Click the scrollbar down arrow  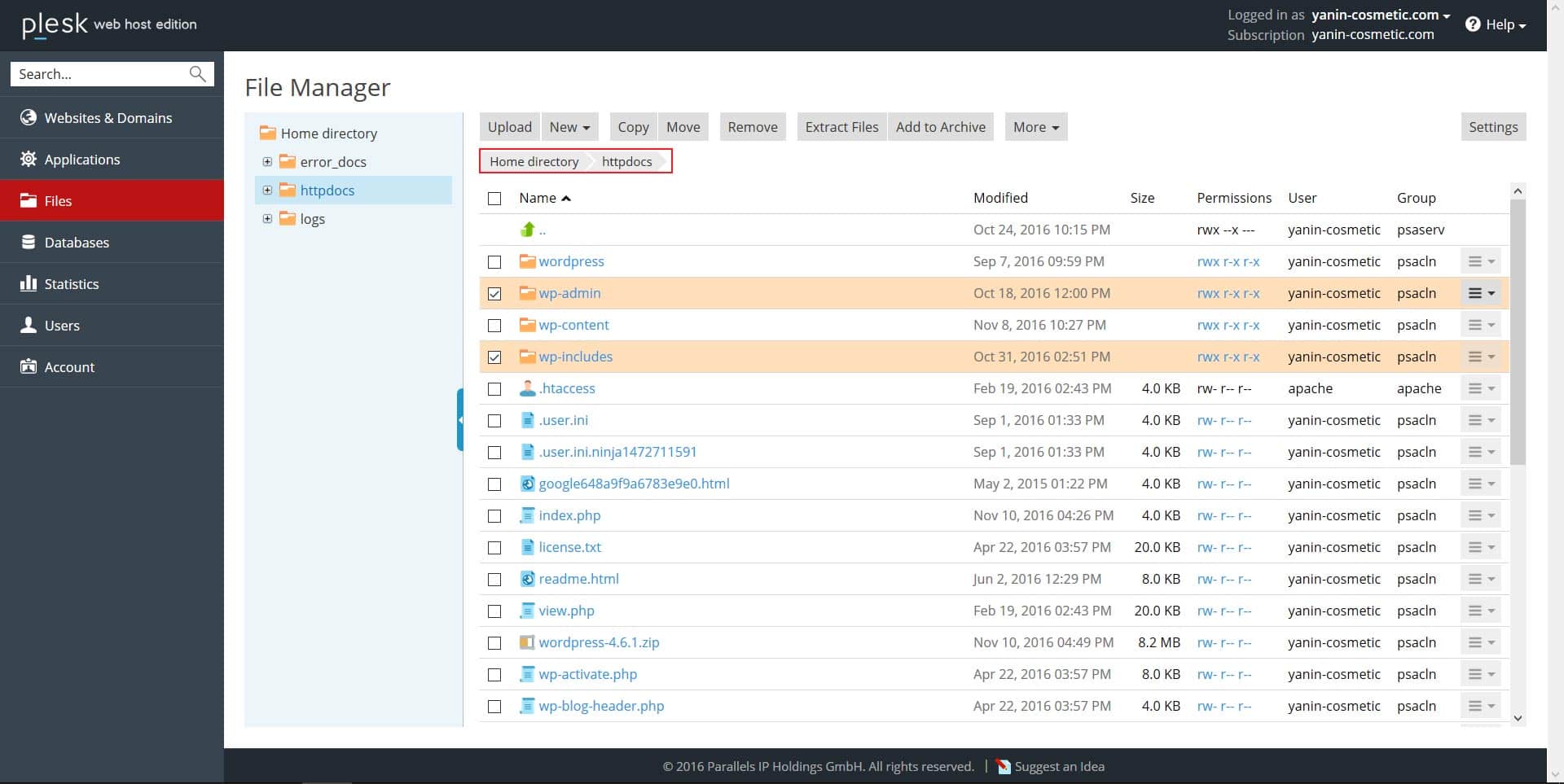click(1517, 718)
